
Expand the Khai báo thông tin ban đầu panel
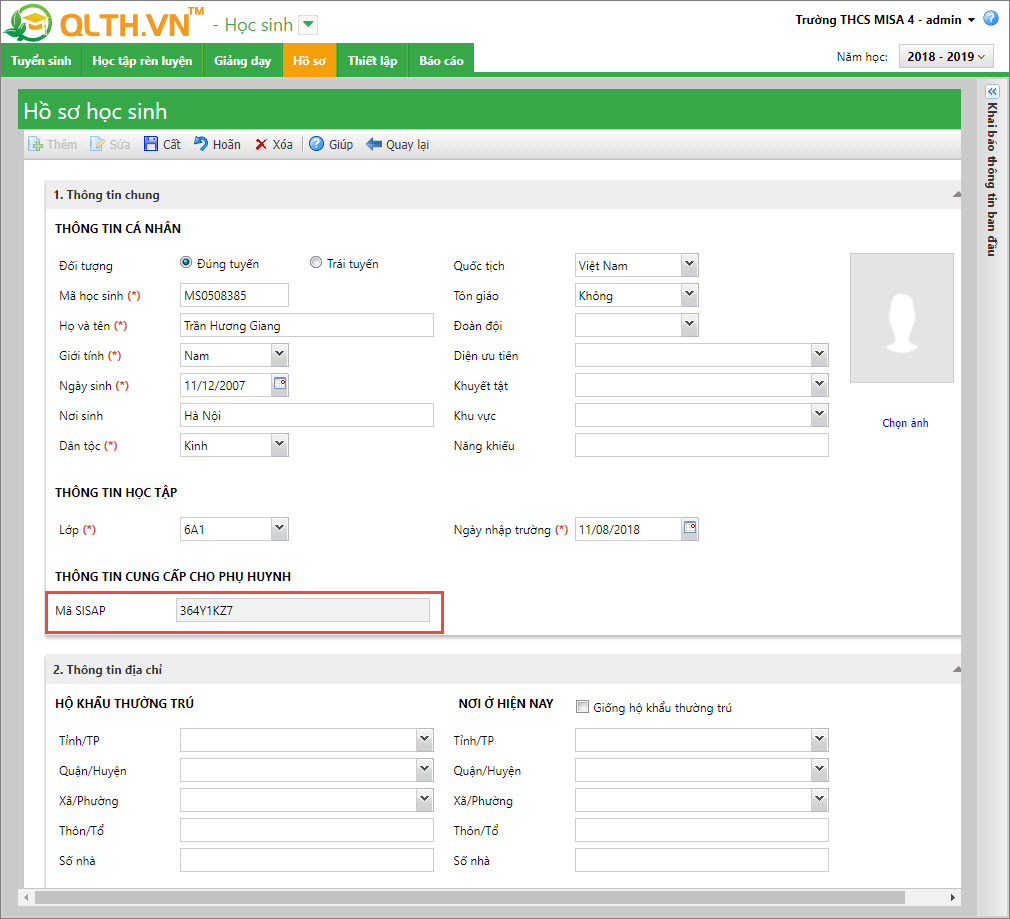coord(992,91)
